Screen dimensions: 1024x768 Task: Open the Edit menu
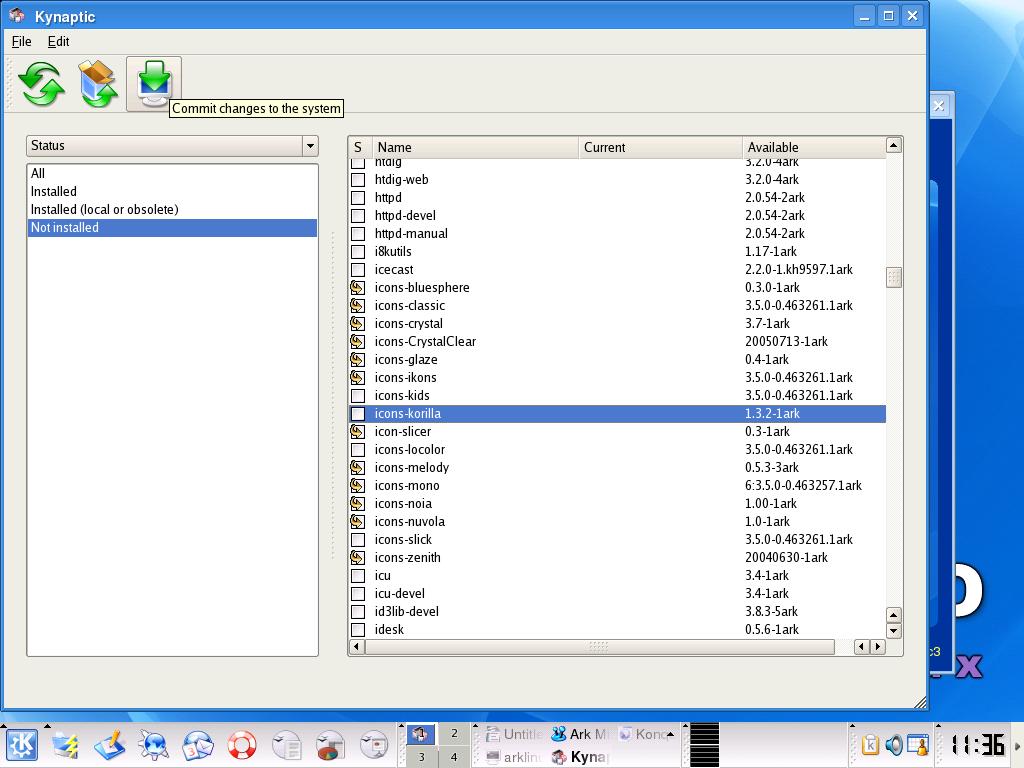click(x=58, y=41)
